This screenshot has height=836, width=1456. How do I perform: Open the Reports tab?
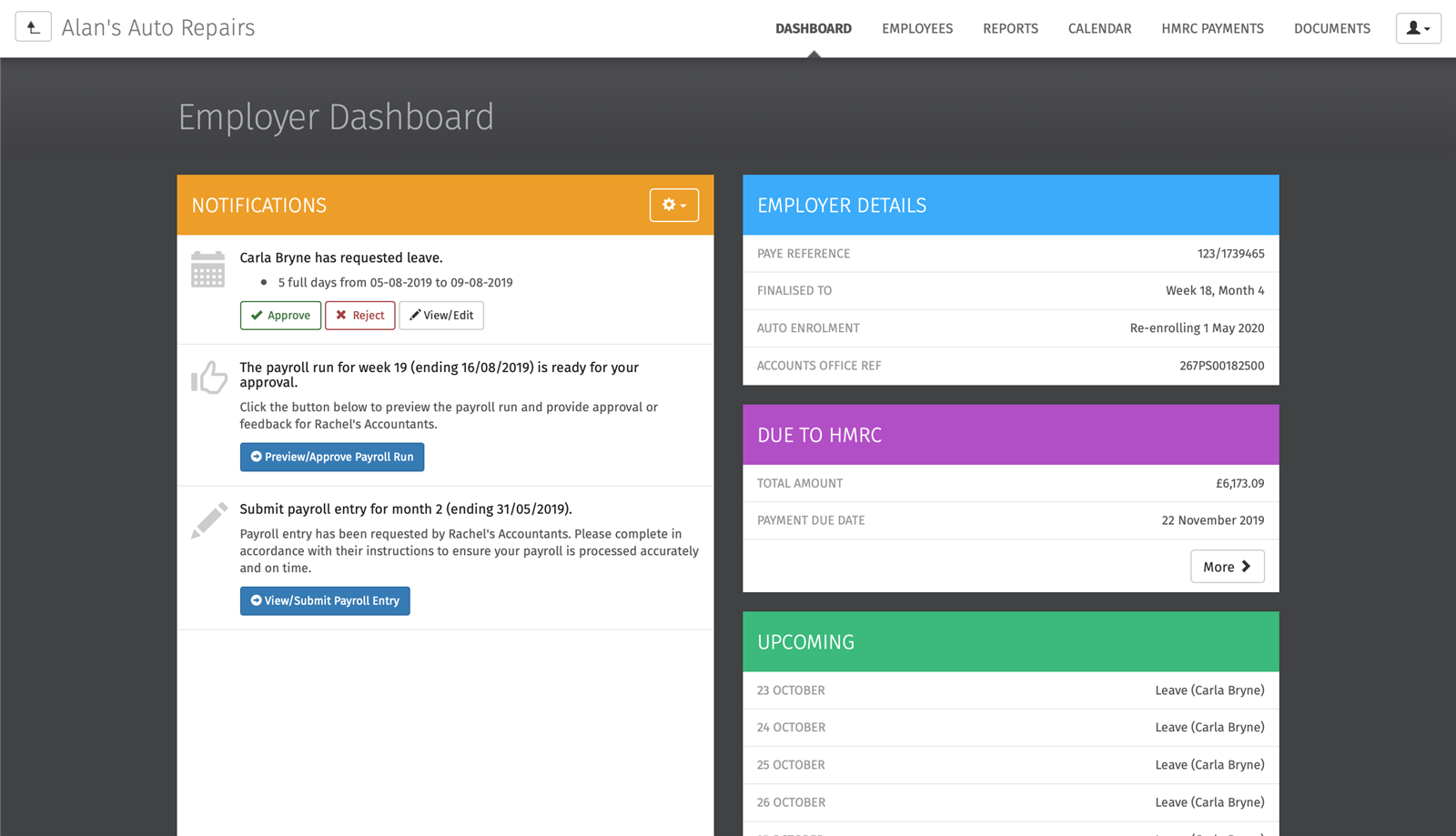click(x=1010, y=28)
